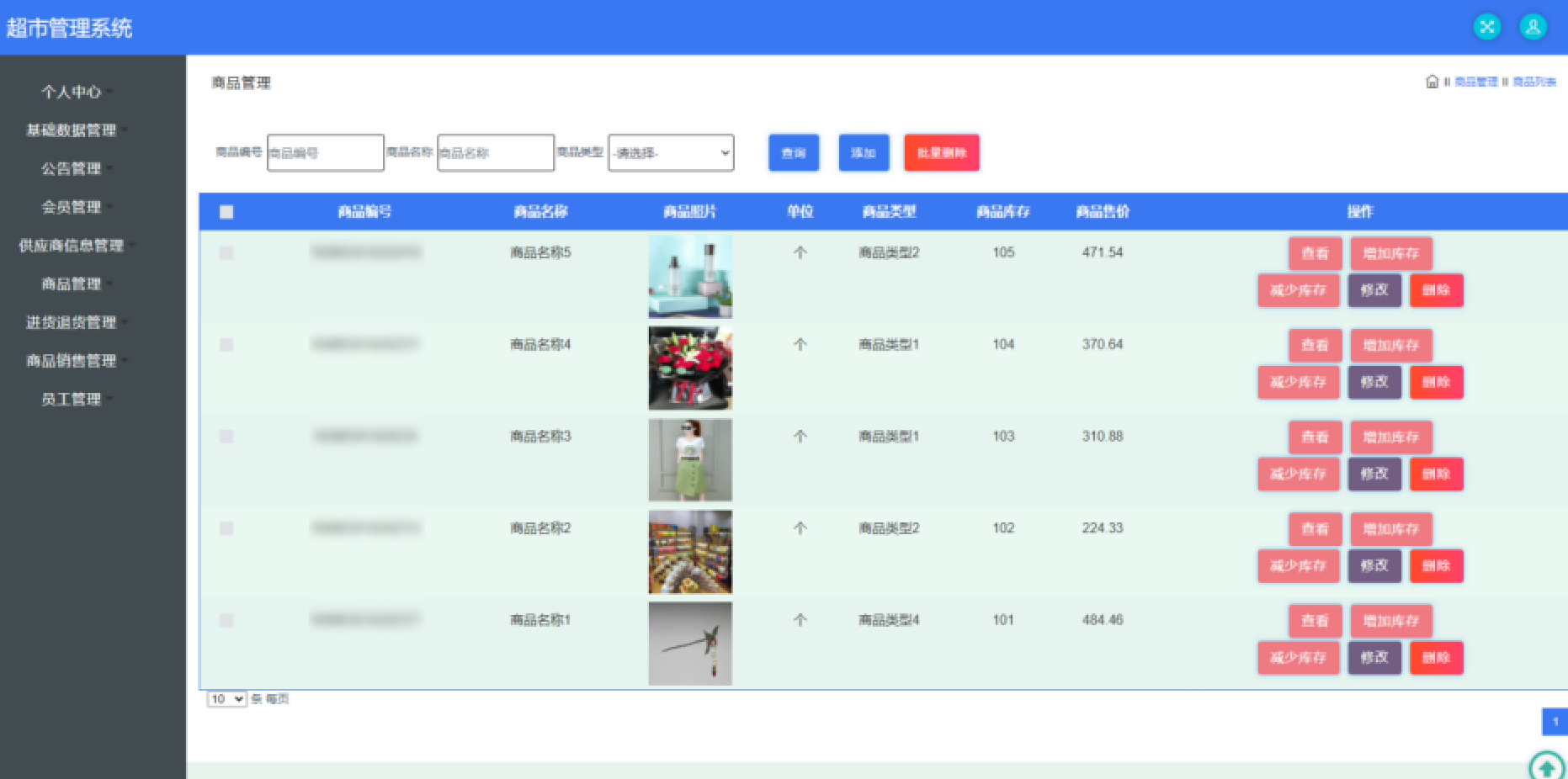Click 商品类型4 cell in last row
Image resolution: width=1568 pixels, height=779 pixels.
coord(889,620)
